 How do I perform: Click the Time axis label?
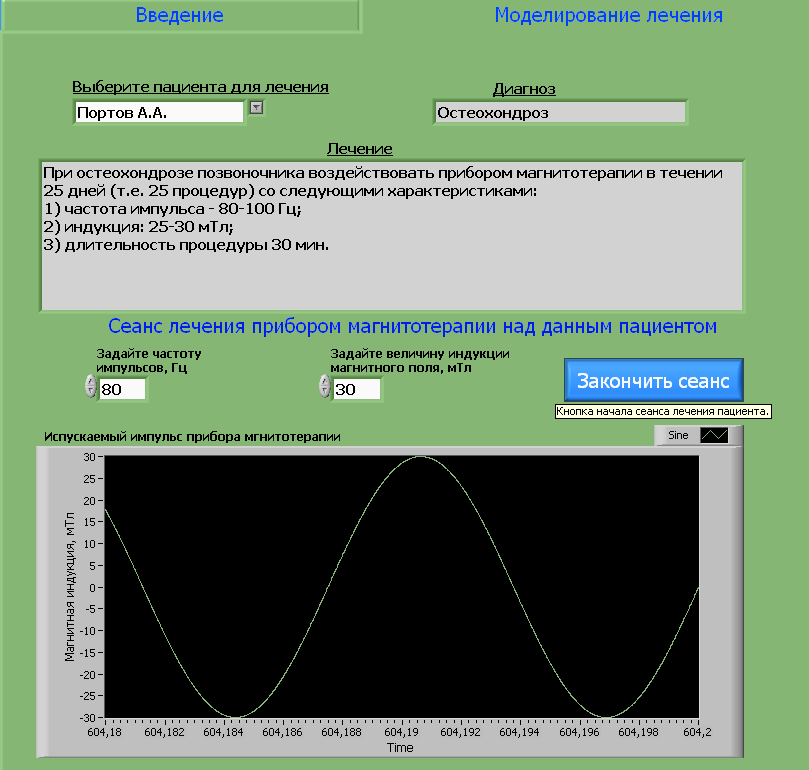pos(400,748)
